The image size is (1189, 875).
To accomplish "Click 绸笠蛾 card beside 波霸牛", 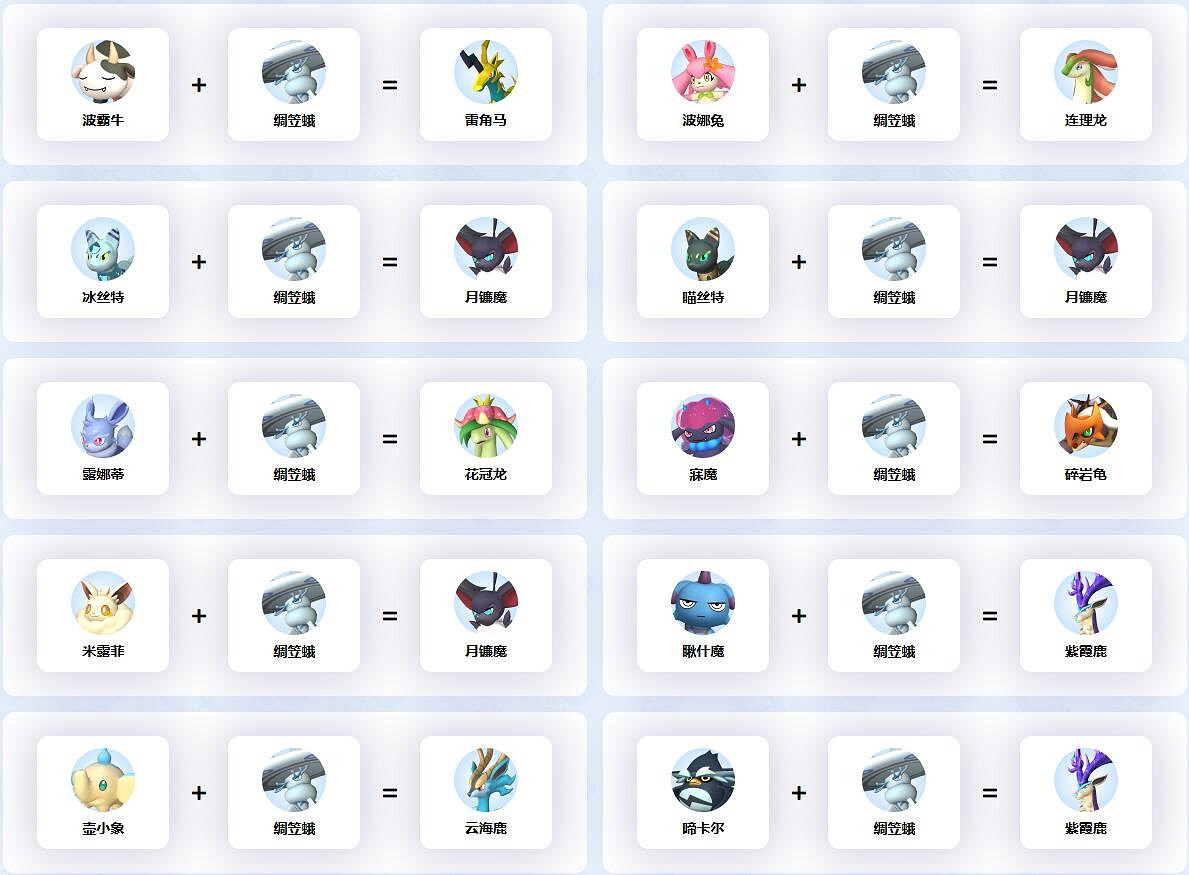I will click(294, 84).
